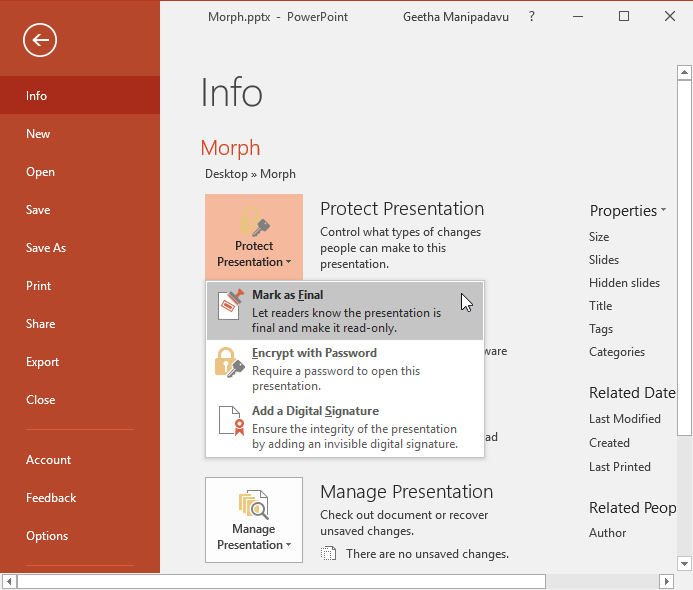Open the Save As tab
The height and width of the screenshot is (590, 693).
(x=46, y=248)
